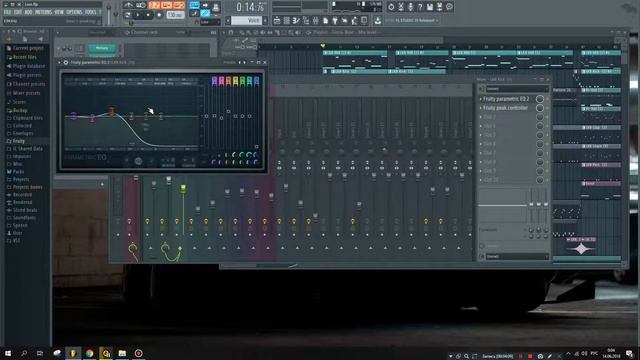Click the orange band 3 node on EQ curve
This screenshot has height=360, width=640.
[112, 111]
